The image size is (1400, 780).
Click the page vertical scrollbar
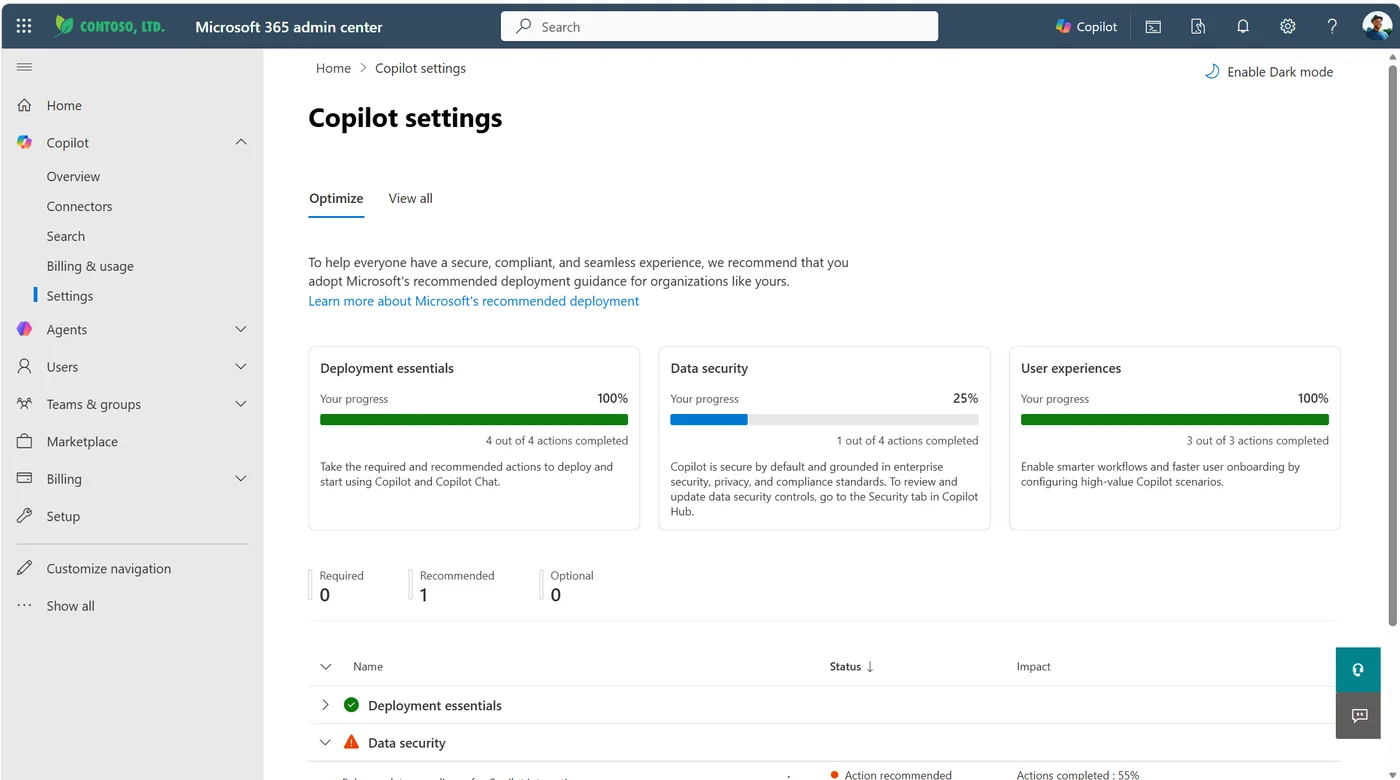pos(1392,345)
